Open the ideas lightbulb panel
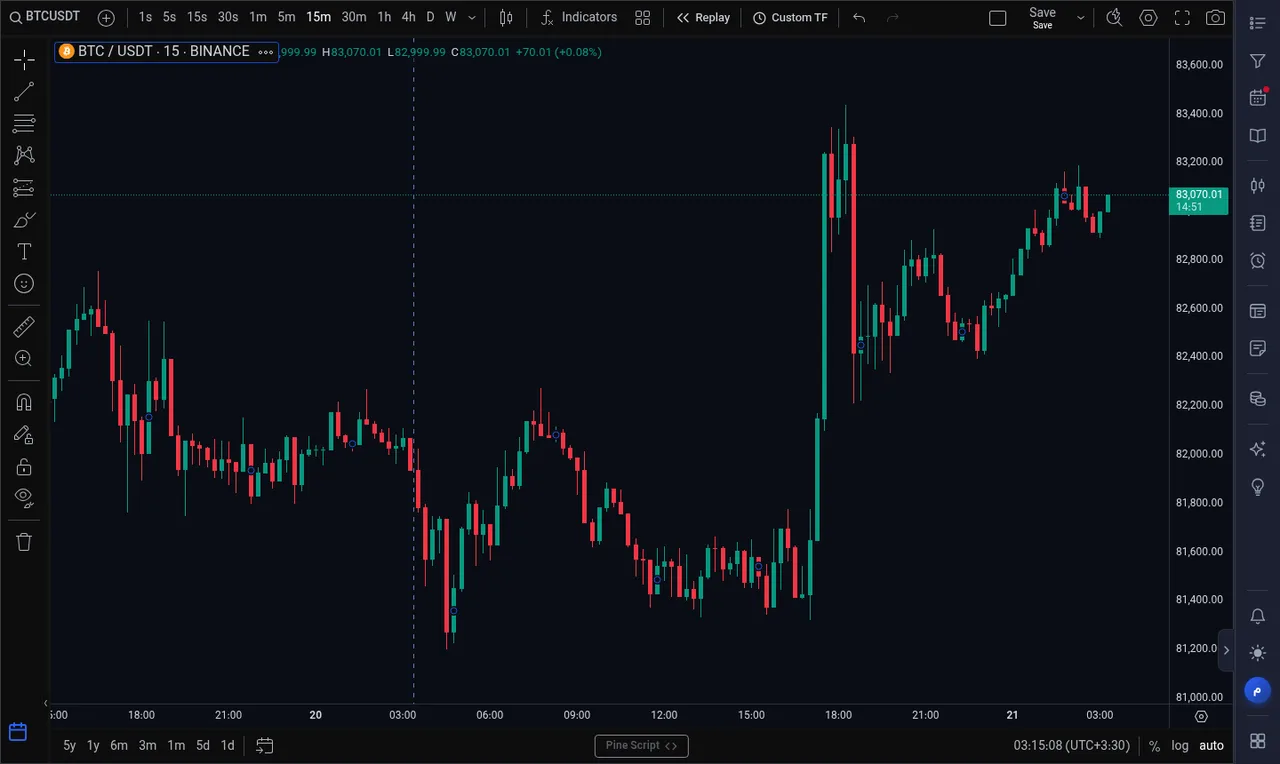 tap(1258, 487)
